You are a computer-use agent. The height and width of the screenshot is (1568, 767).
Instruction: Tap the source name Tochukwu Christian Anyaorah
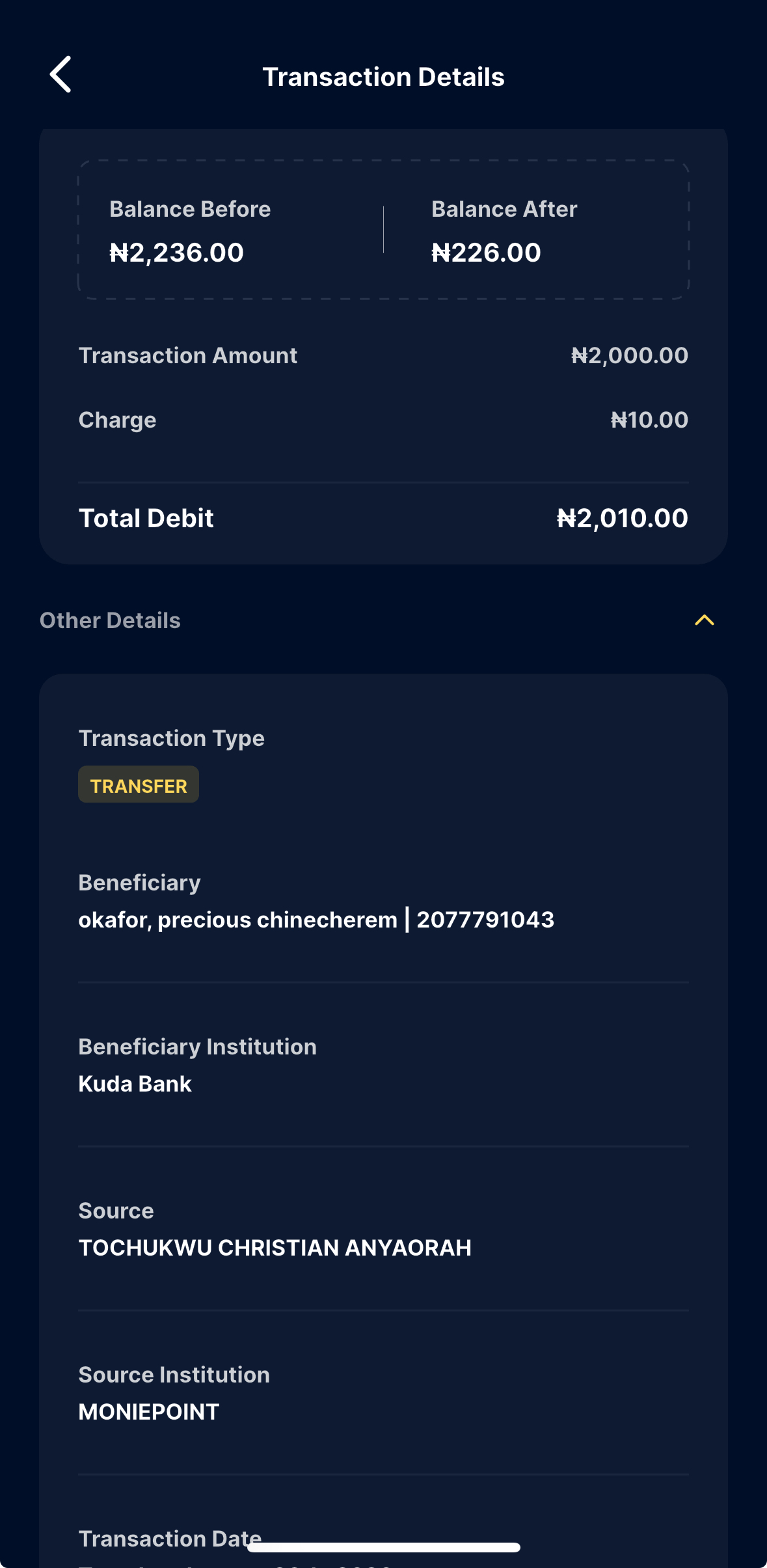[x=275, y=1248]
